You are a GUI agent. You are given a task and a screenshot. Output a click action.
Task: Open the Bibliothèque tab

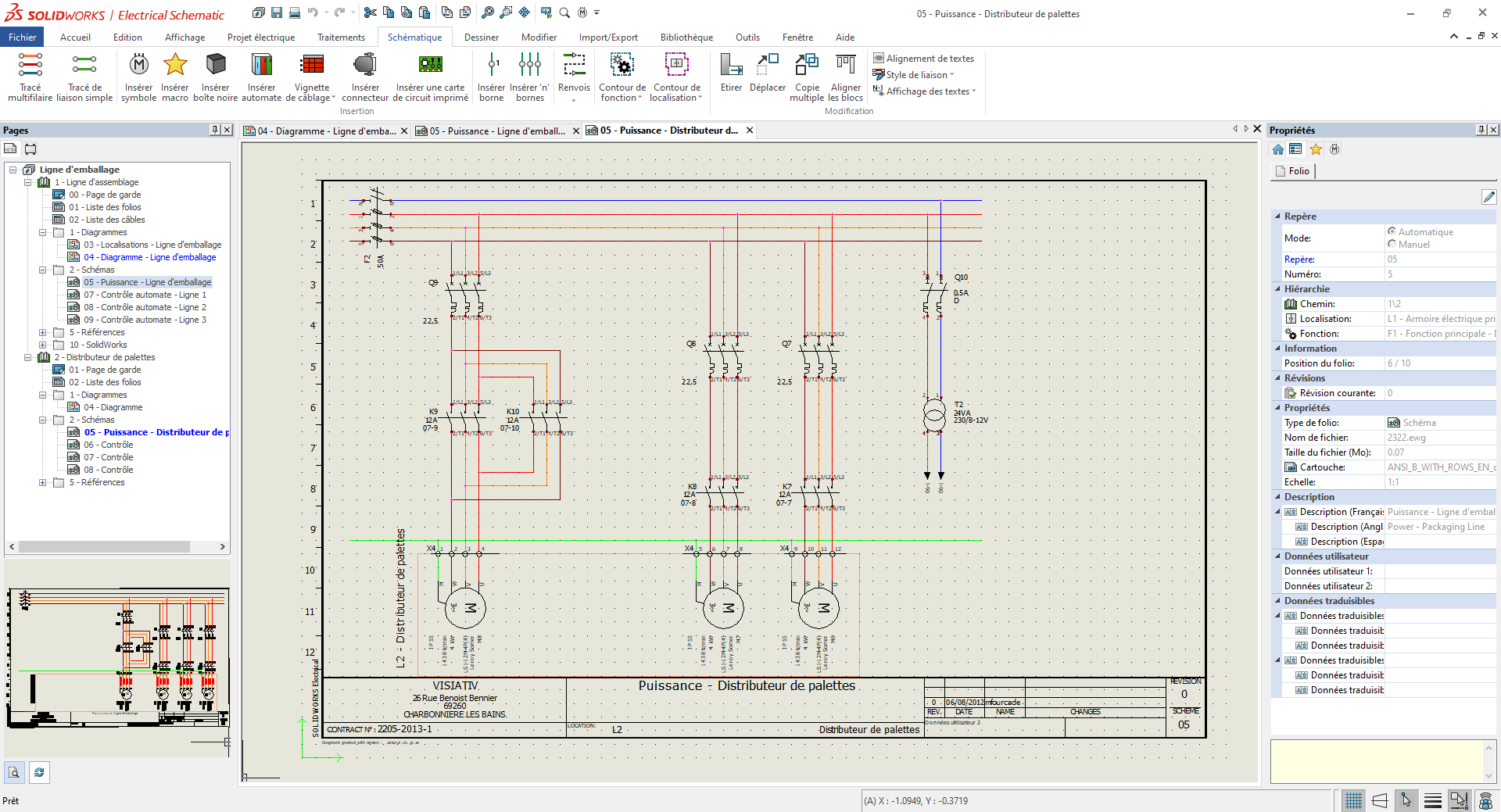click(x=686, y=38)
